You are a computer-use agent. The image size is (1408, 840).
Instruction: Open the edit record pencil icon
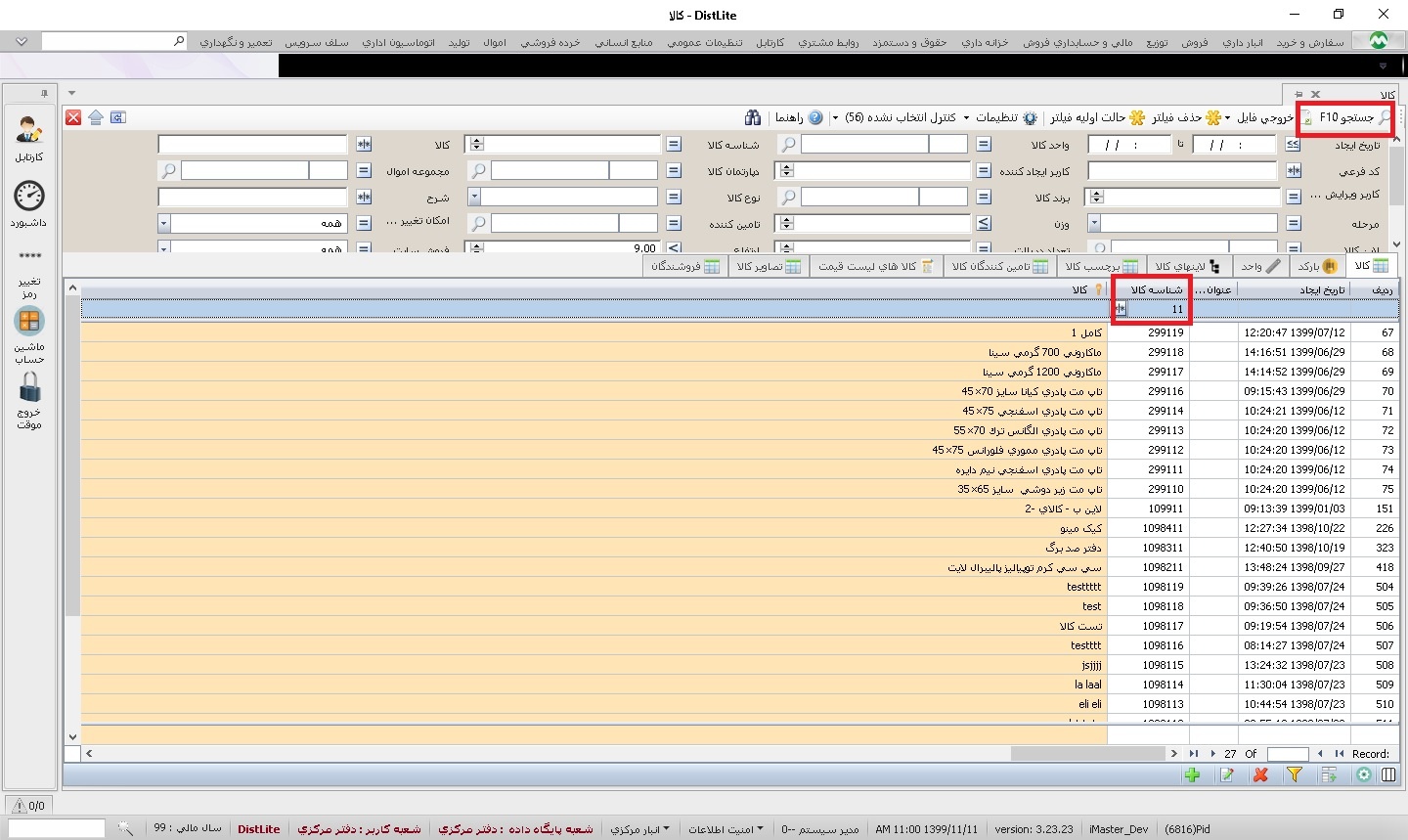tap(1226, 774)
